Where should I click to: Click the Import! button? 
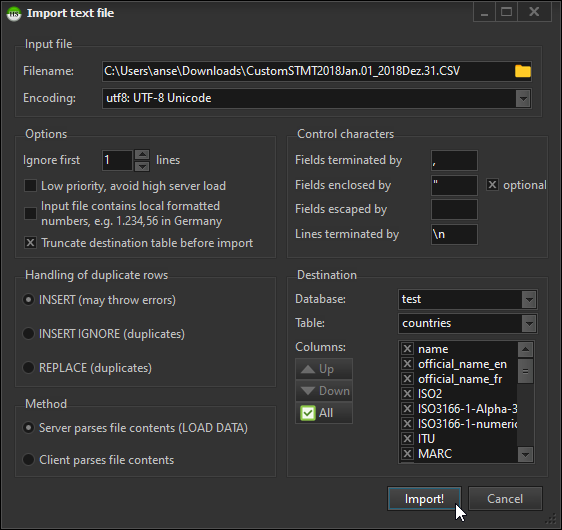click(x=424, y=498)
